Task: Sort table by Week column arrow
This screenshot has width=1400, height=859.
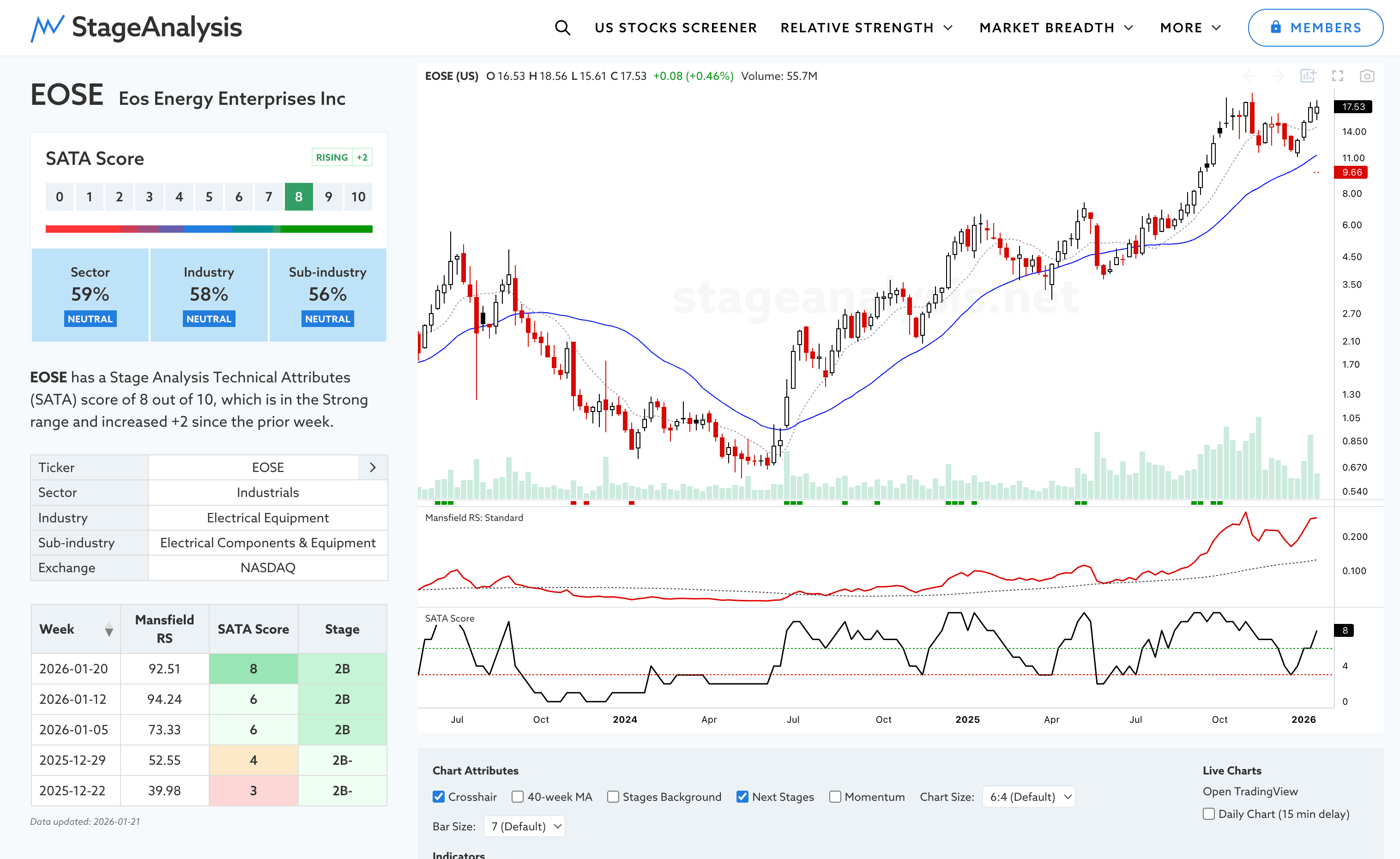Action: tap(109, 629)
